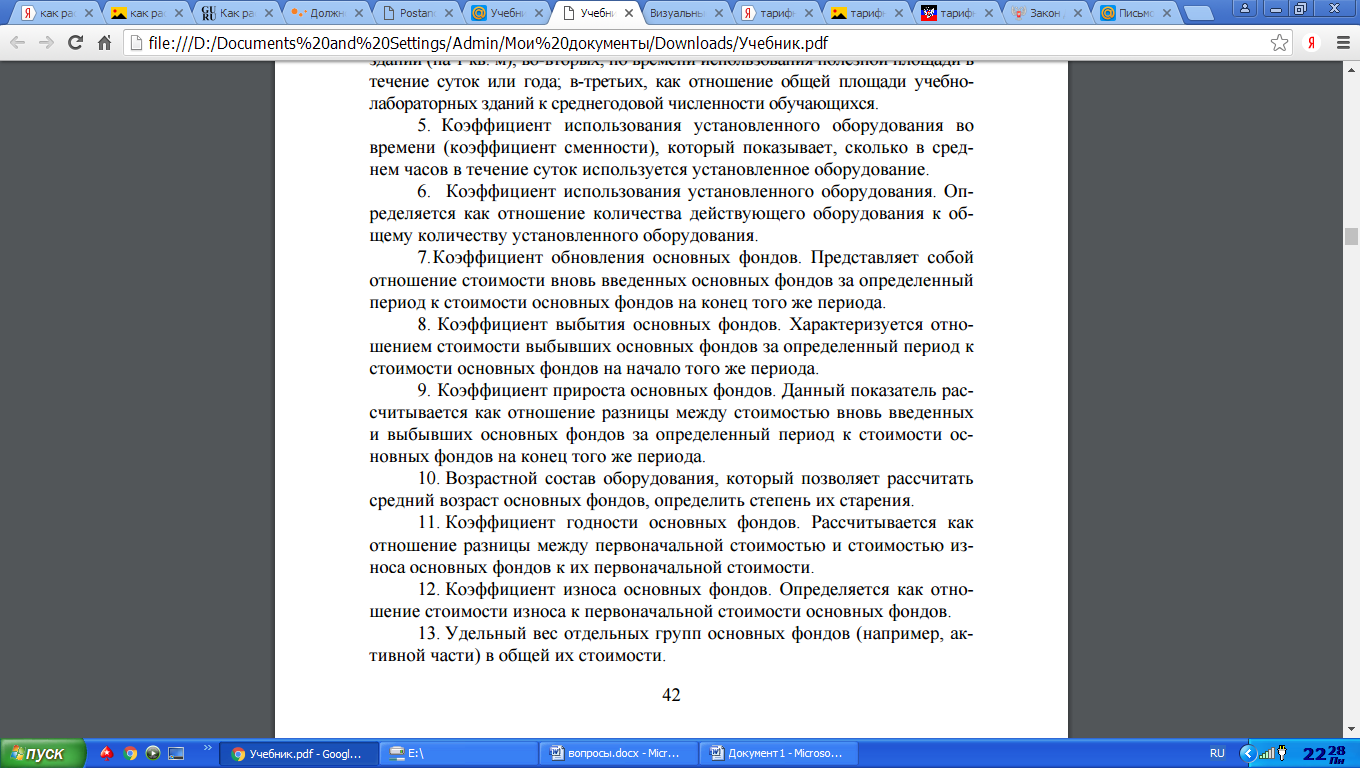Bookmark this page with the star icon

1280,43
